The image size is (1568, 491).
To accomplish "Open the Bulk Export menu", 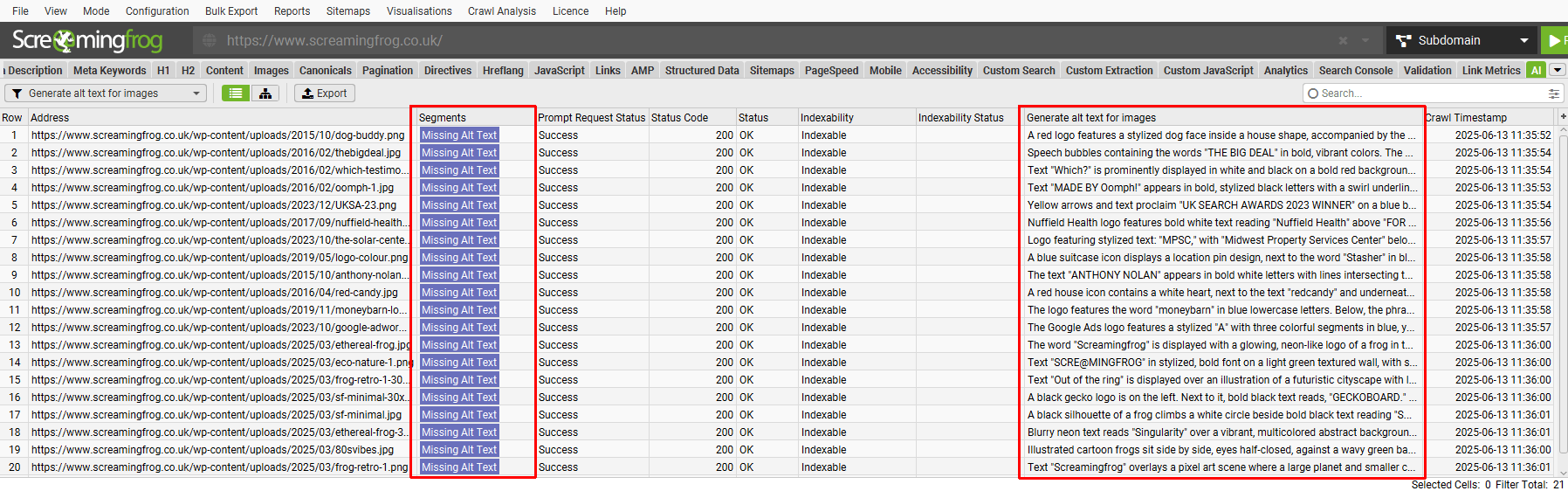I will point(231,11).
